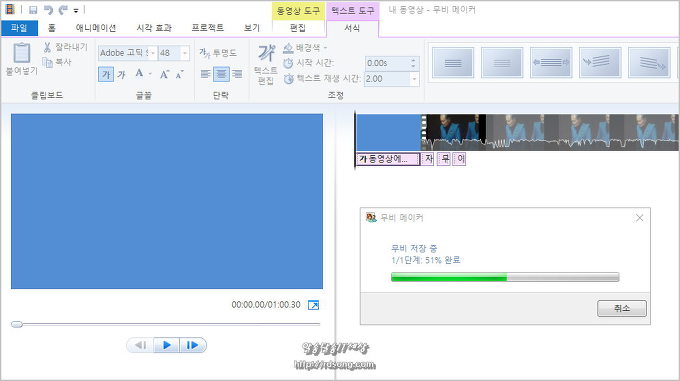Select the 이 caption marker on timeline
680x381 pixels.
tap(460, 159)
